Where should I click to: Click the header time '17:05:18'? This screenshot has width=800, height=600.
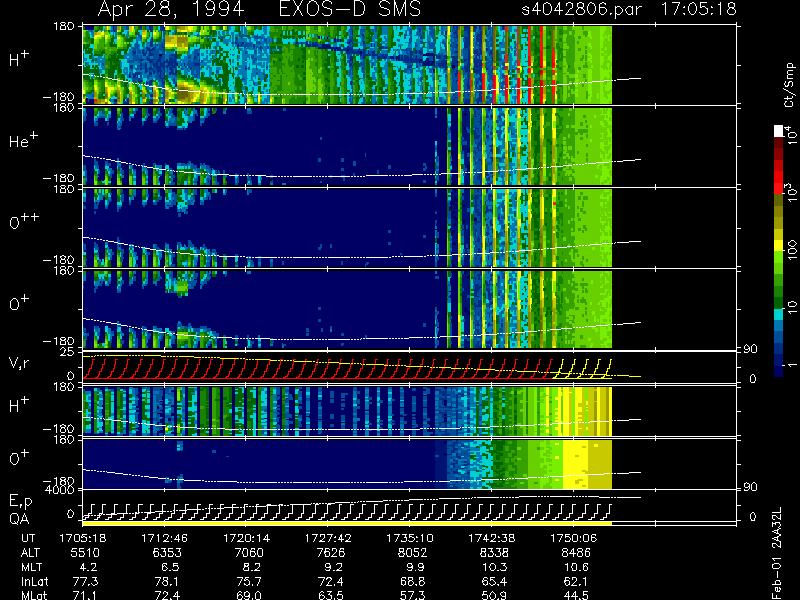pos(698,9)
